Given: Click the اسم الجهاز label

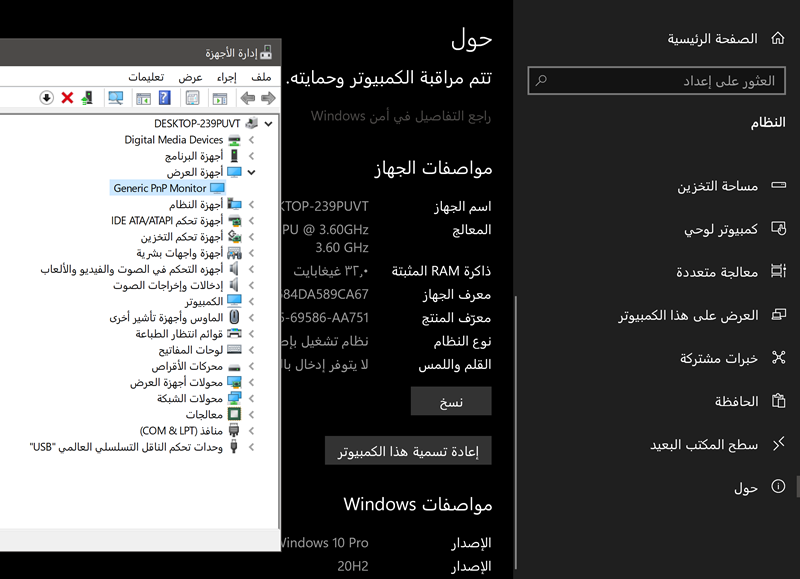Looking at the screenshot, I should pyautogui.click(x=463, y=207).
